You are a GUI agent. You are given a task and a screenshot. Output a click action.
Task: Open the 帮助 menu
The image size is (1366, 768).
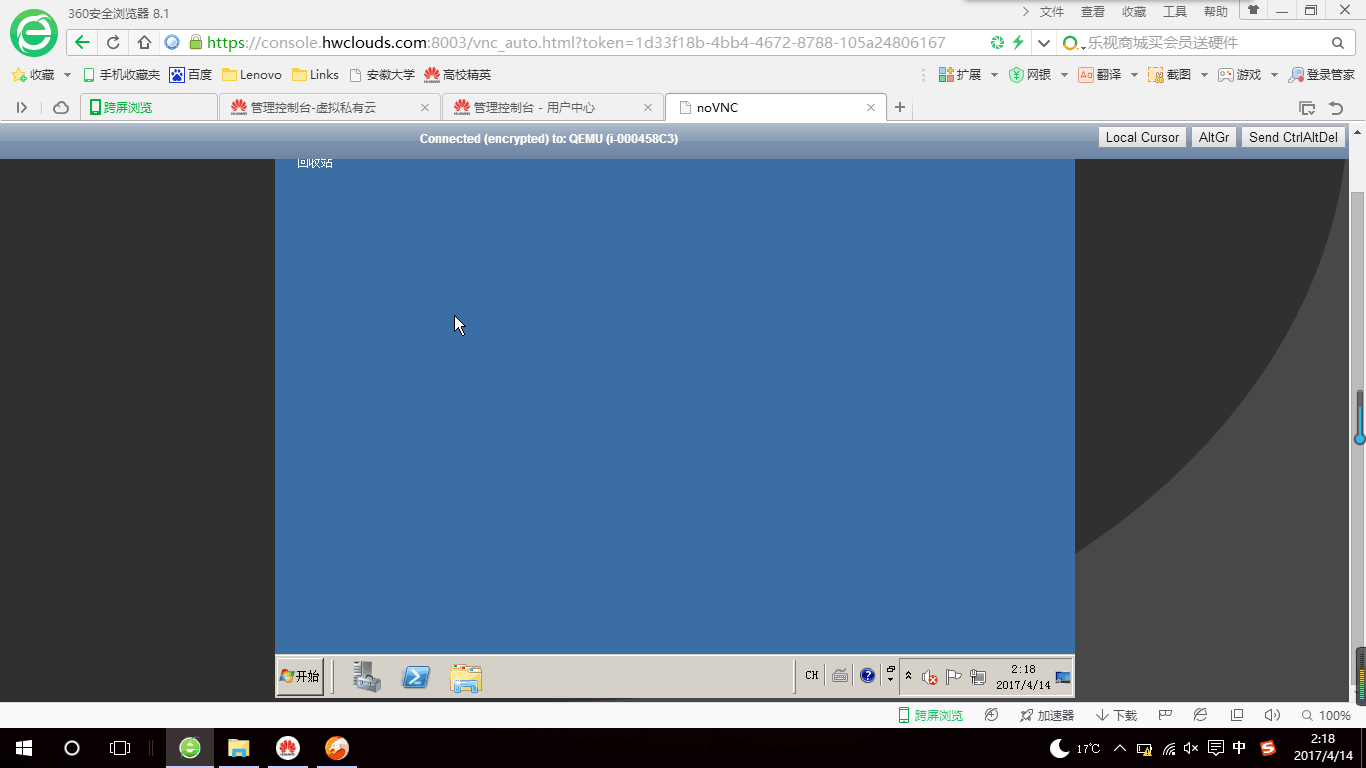click(x=1216, y=12)
